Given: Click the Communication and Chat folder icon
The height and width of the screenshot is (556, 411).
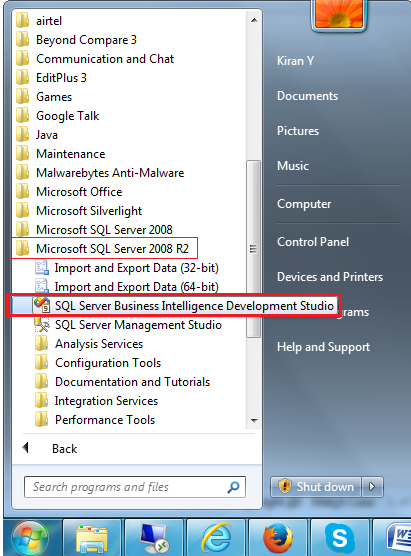Looking at the screenshot, I should 23,59.
